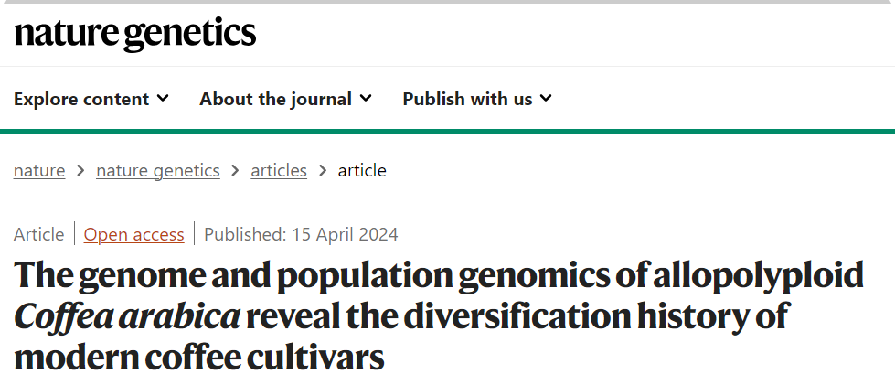Expand the chevron beside Publish with us
895x385 pixels.
pos(546,98)
